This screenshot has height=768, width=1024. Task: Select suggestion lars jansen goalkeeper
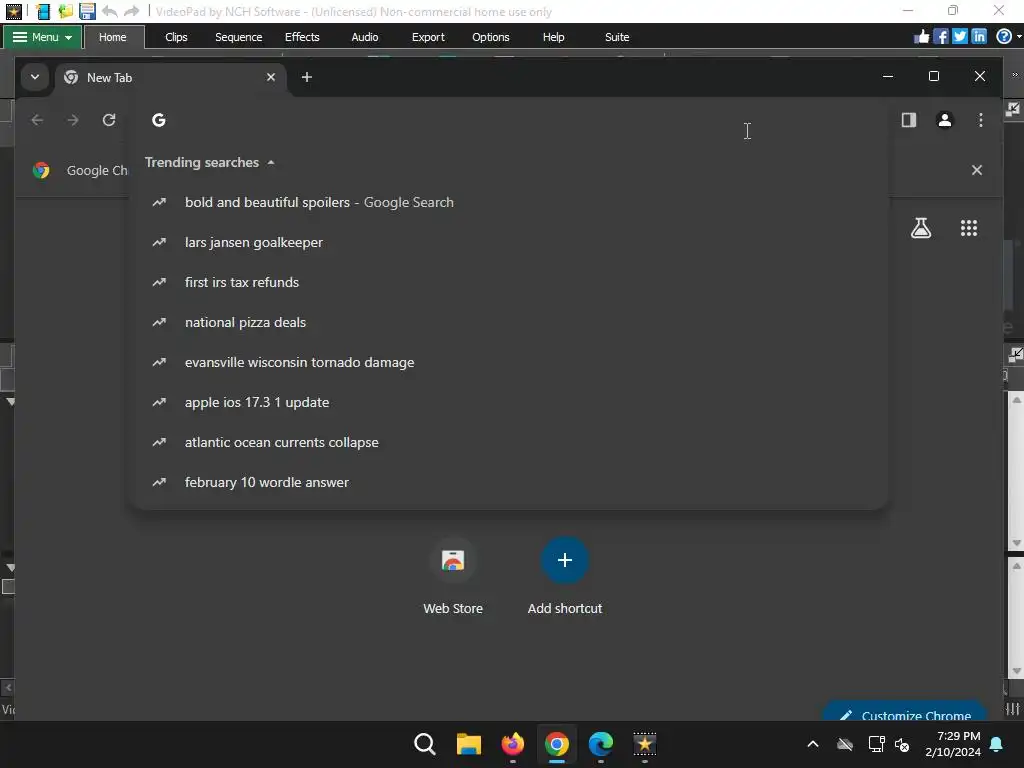point(509,242)
